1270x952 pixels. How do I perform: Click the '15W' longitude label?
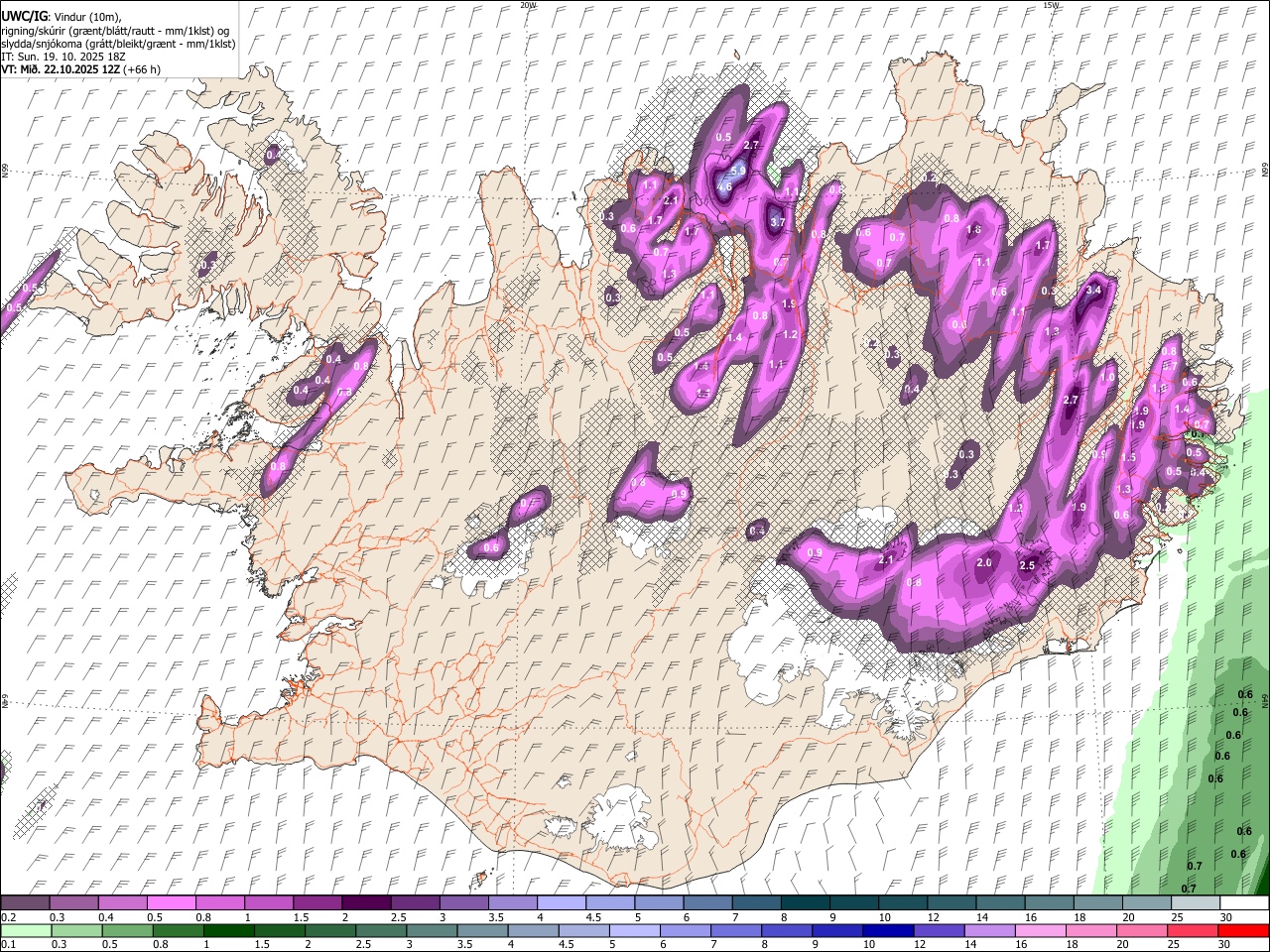[x=1051, y=5]
